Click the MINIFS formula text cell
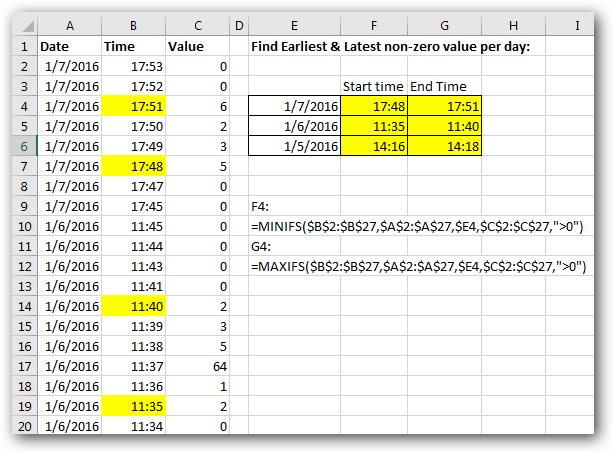Screen dimensions: 614x454 point(419,226)
